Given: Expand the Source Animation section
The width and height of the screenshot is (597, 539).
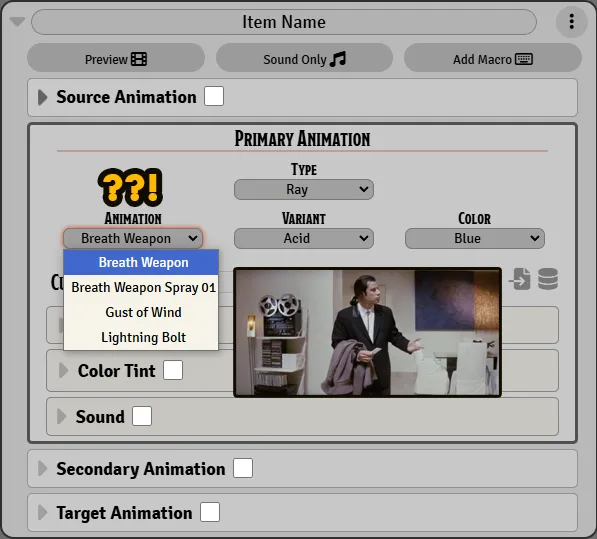Looking at the screenshot, I should [x=43, y=97].
